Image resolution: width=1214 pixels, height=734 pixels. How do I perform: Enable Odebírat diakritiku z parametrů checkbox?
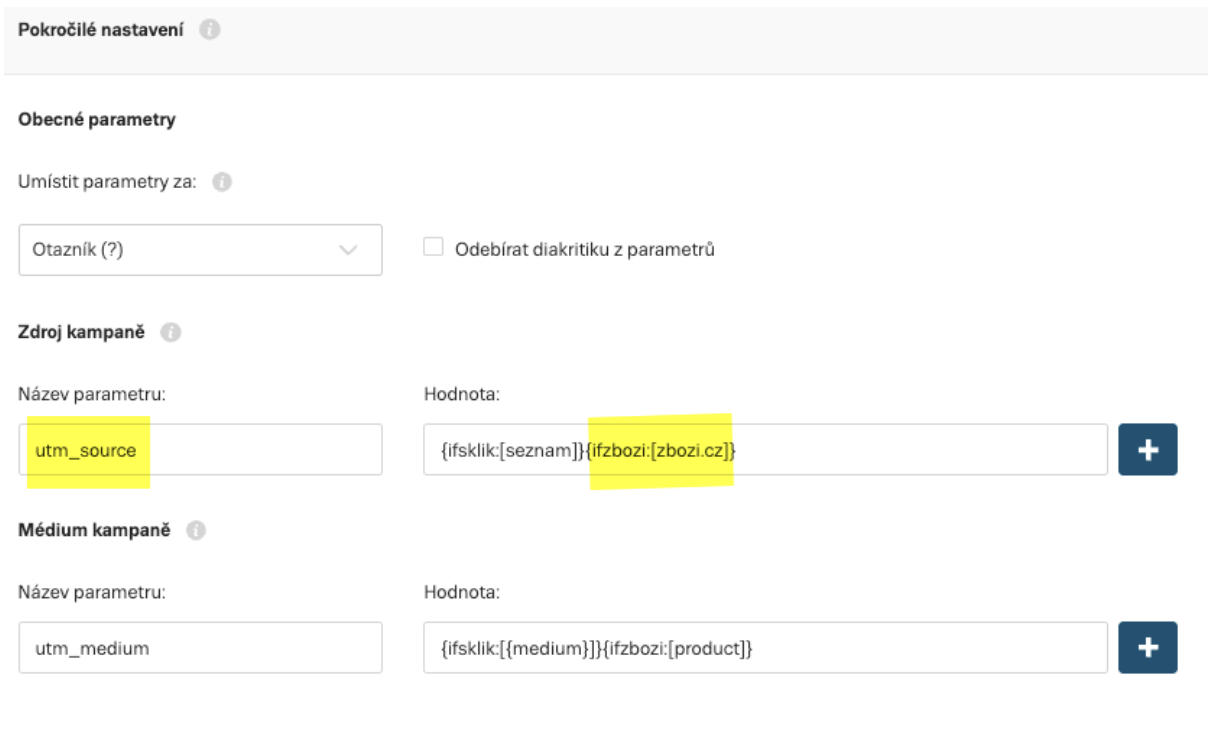433,247
